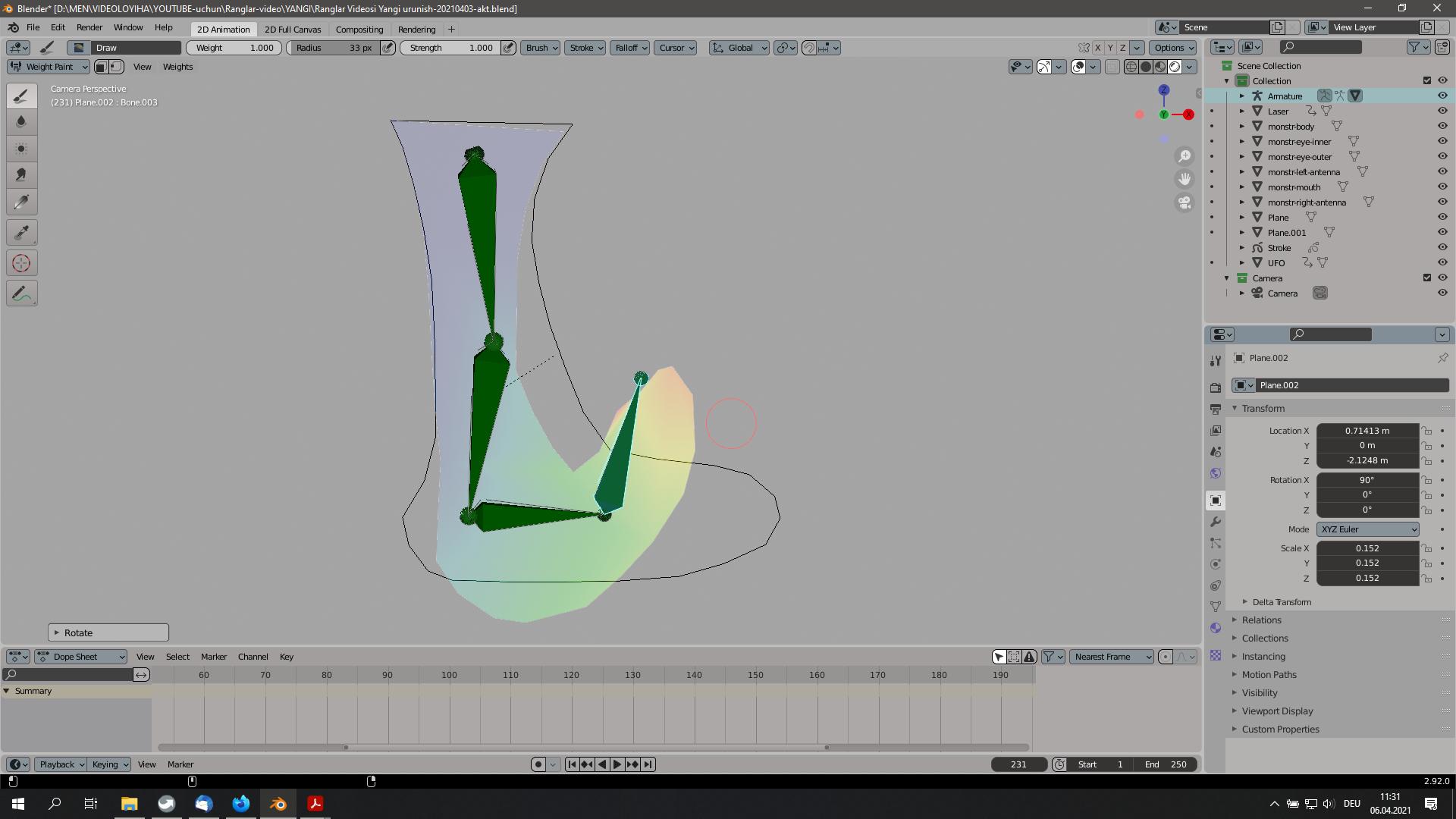Viewport: 1456px width, 819px height.
Task: Open the Modifier properties wrench tab
Action: click(1216, 522)
